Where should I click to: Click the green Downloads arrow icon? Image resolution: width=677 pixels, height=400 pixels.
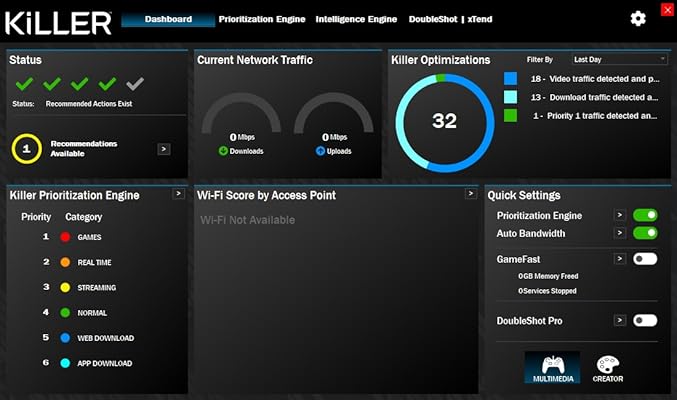pos(223,151)
